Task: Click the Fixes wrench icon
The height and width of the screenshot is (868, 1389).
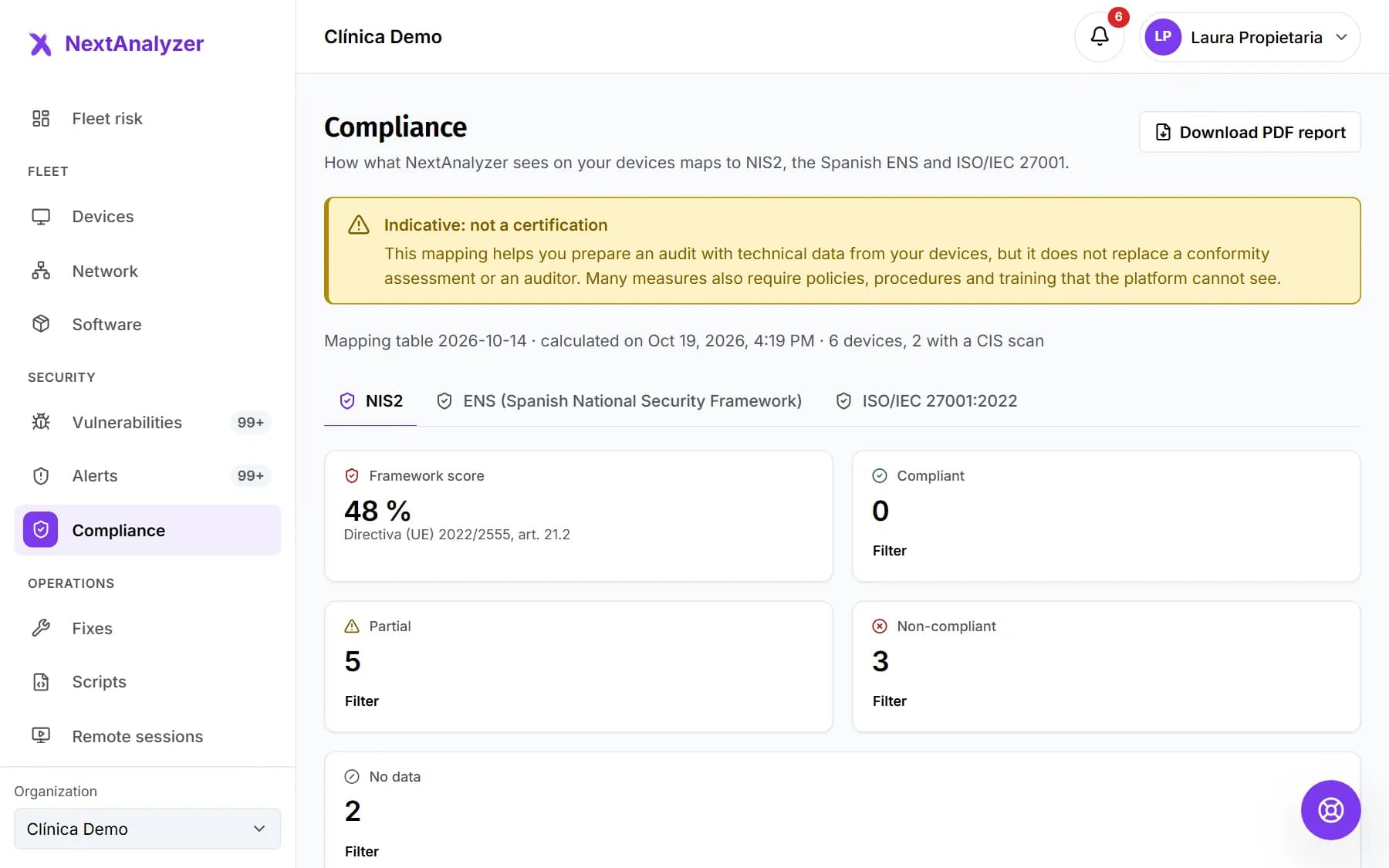Action: click(x=41, y=628)
